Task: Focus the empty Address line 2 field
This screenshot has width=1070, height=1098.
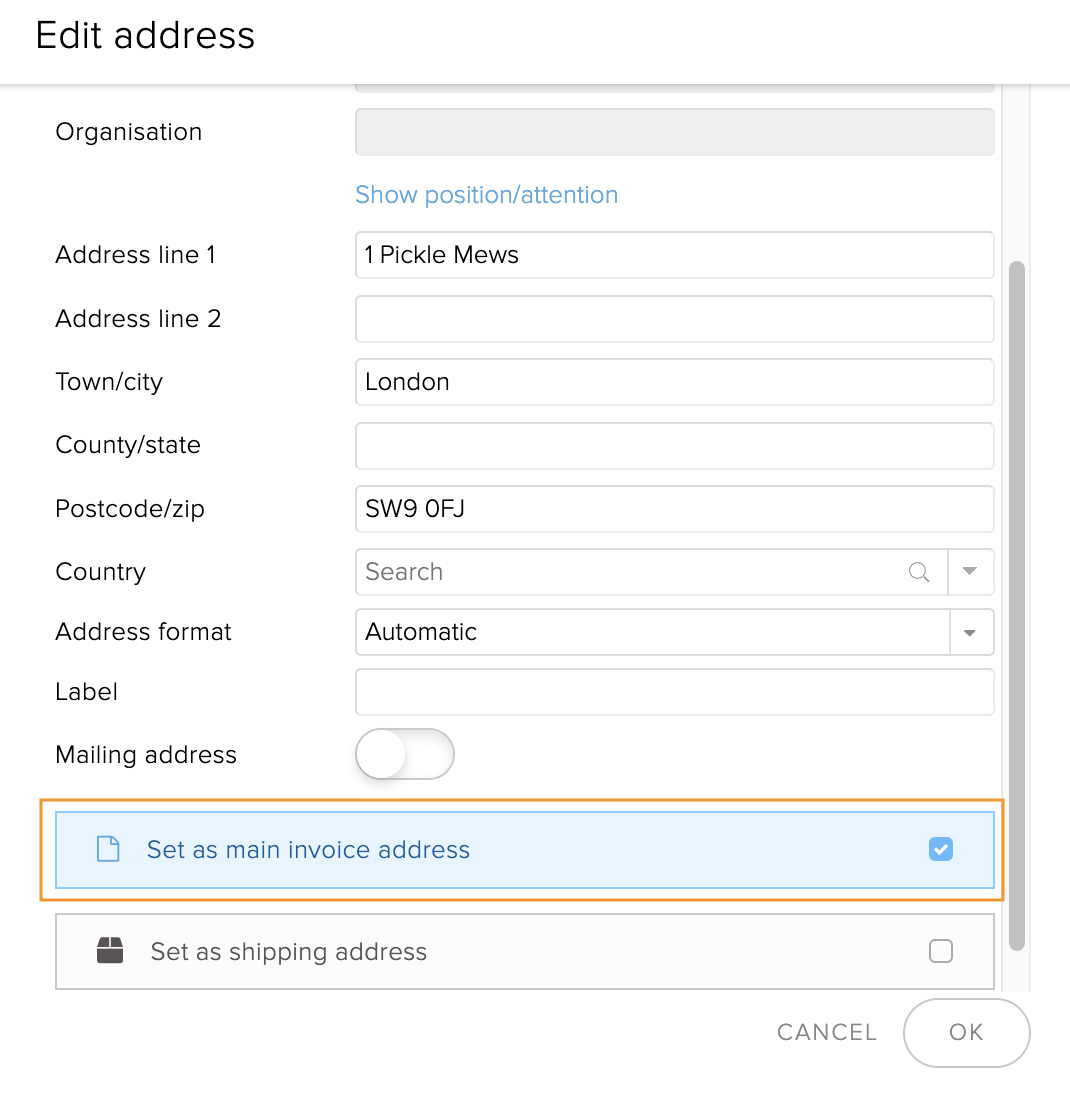Action: (674, 319)
